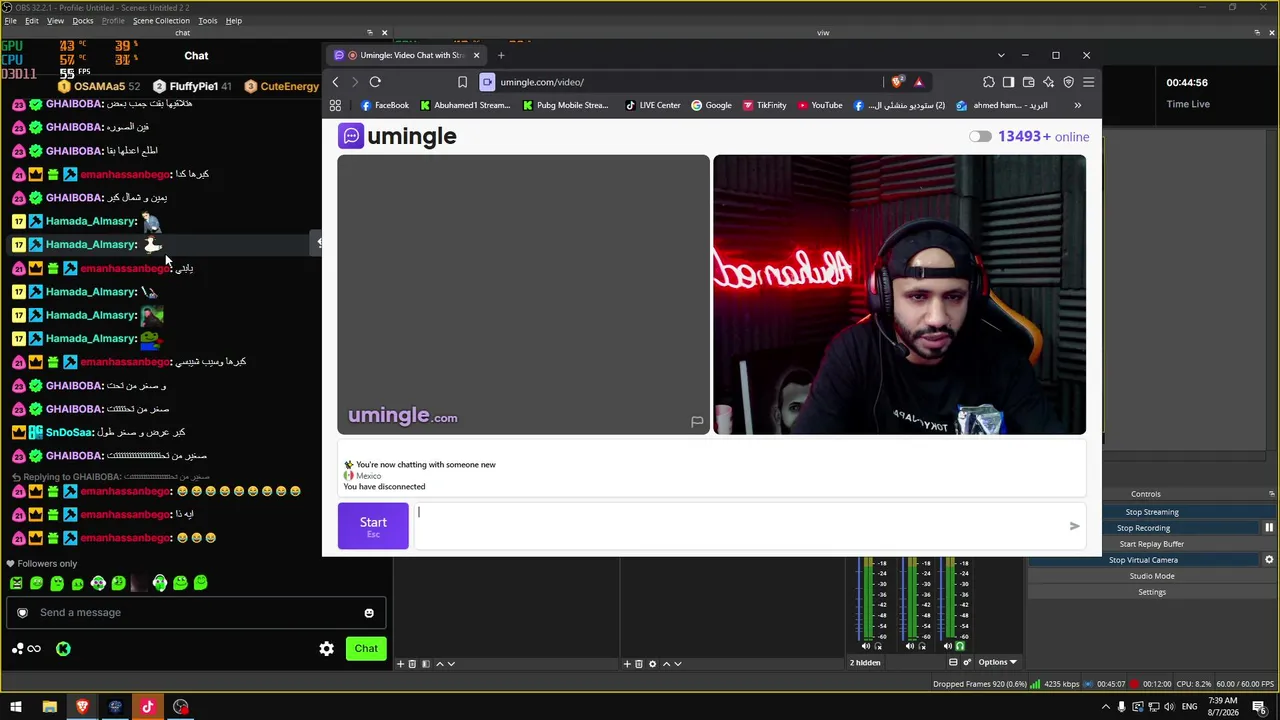Open the Brave Shields icon in the address bar

pos(897,82)
